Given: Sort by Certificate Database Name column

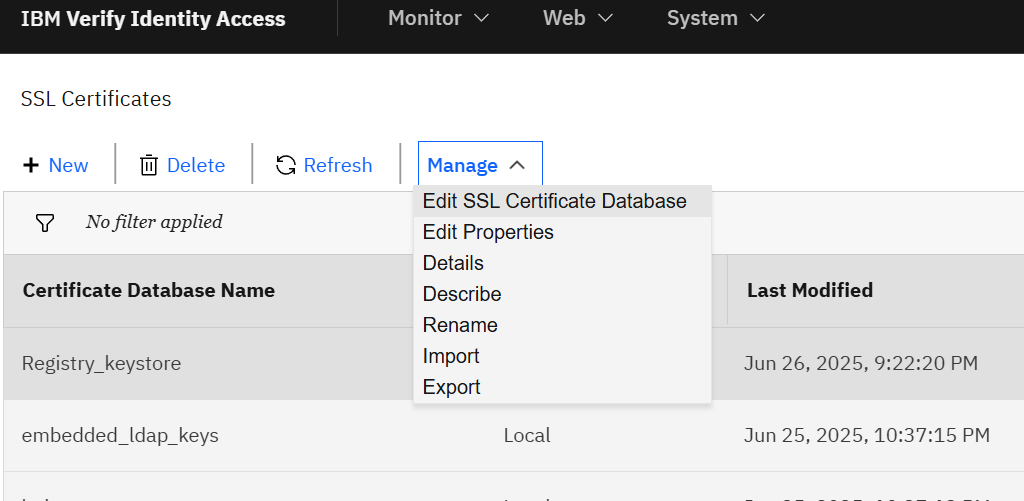Looking at the screenshot, I should (x=149, y=290).
